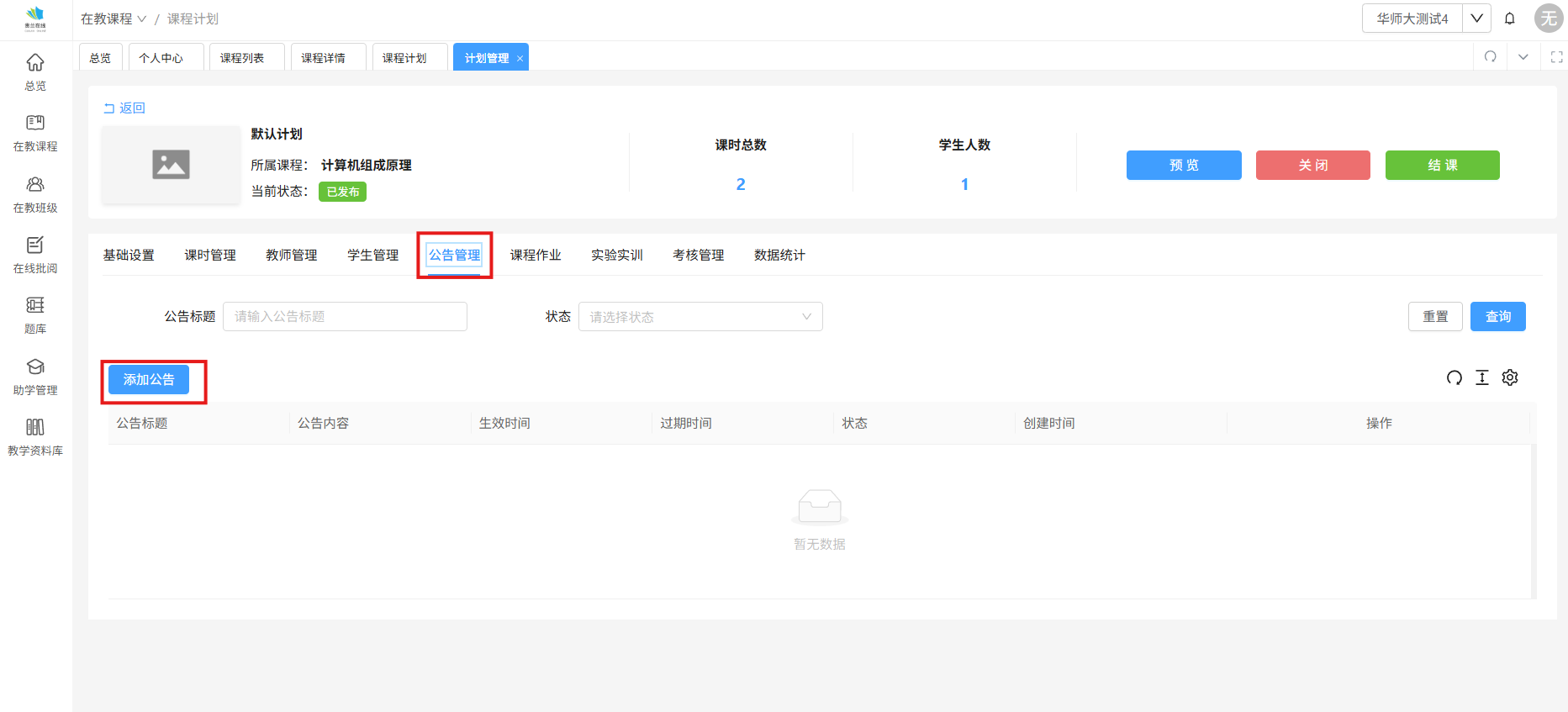This screenshot has width=1568, height=712.
Task: Click the green 结课 button
Action: tap(1442, 166)
